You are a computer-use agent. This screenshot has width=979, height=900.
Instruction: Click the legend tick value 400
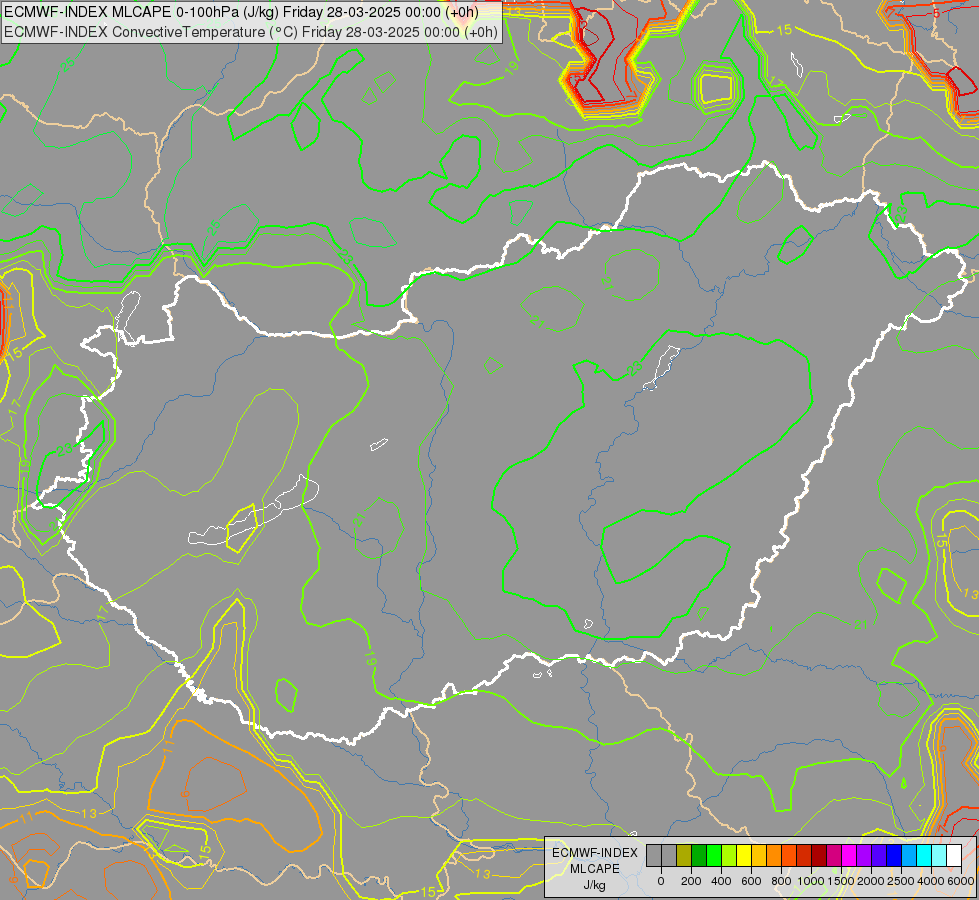[721, 881]
